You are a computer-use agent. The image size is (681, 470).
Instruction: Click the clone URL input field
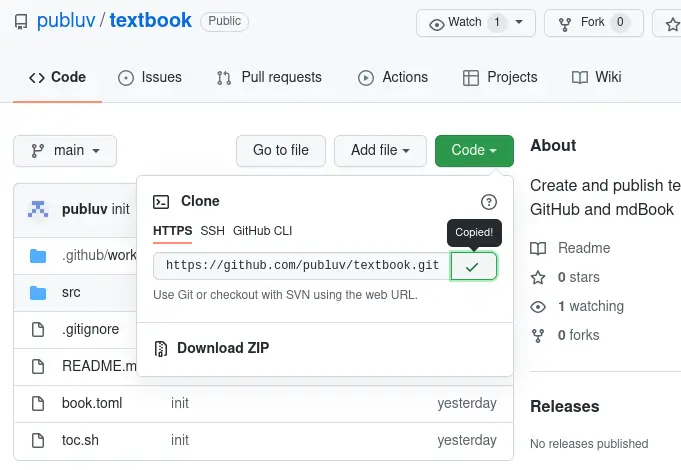click(302, 265)
